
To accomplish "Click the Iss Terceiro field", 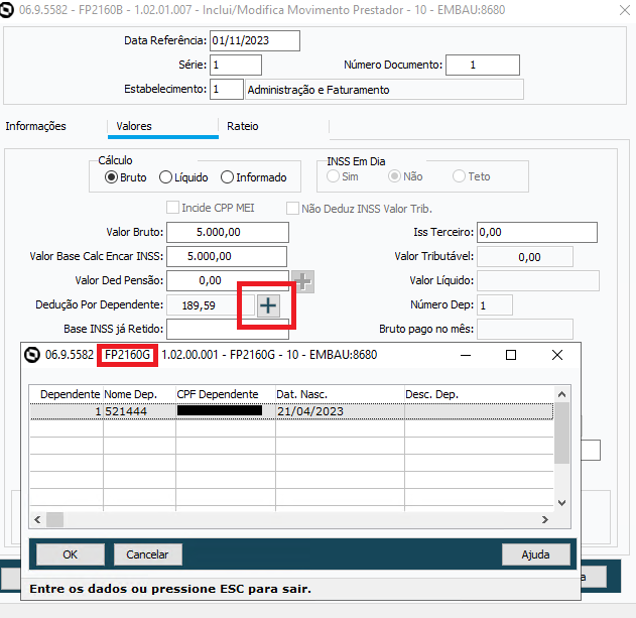I will click(537, 232).
